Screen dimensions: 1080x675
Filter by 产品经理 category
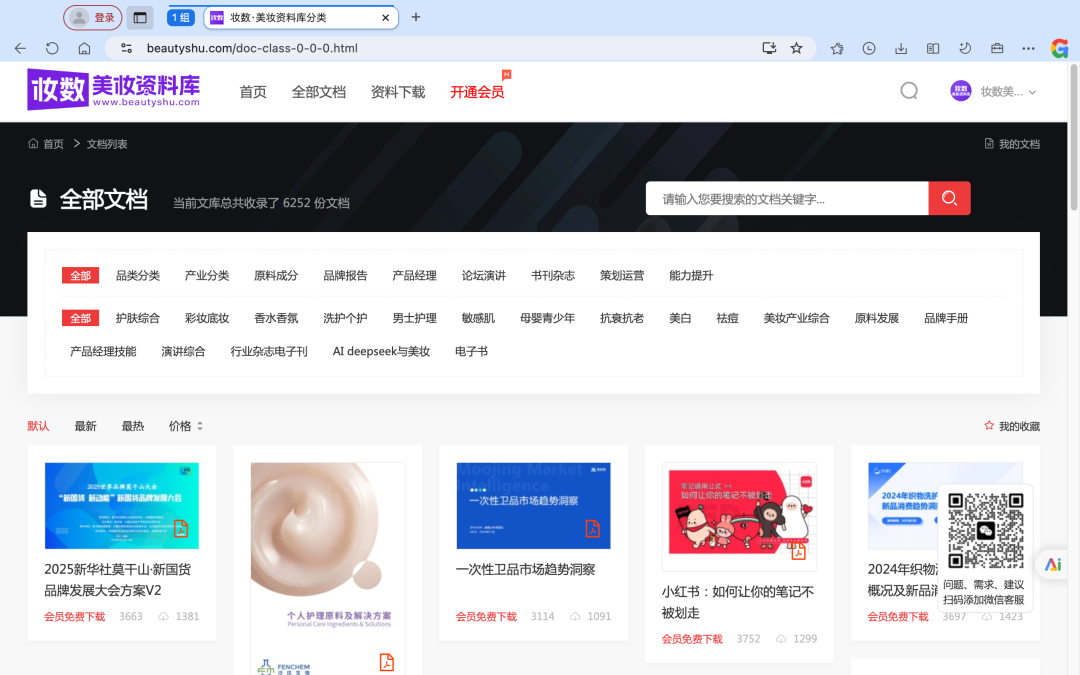click(x=415, y=276)
